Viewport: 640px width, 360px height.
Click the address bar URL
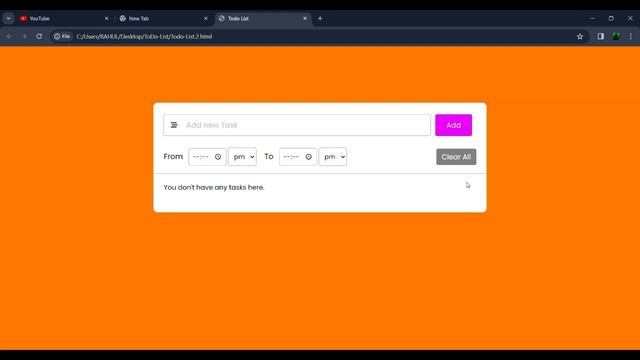click(x=144, y=36)
